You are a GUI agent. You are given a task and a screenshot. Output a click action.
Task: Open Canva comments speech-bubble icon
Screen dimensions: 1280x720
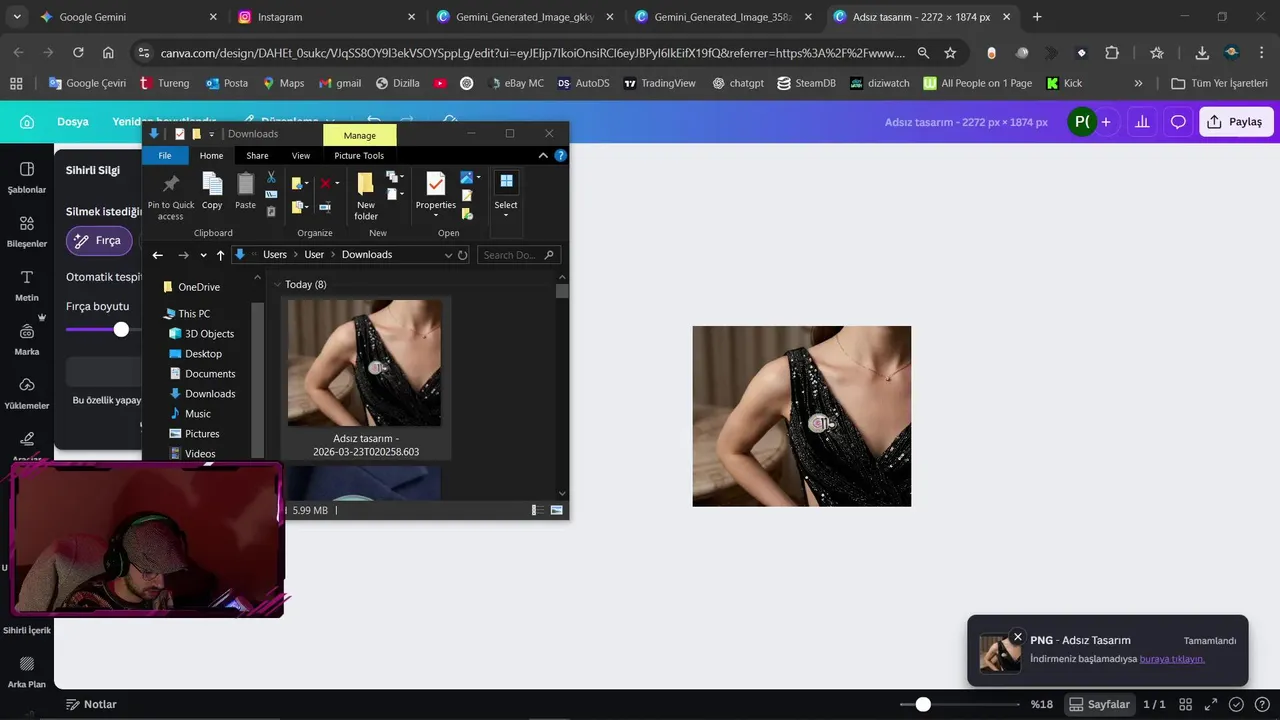click(x=1178, y=122)
